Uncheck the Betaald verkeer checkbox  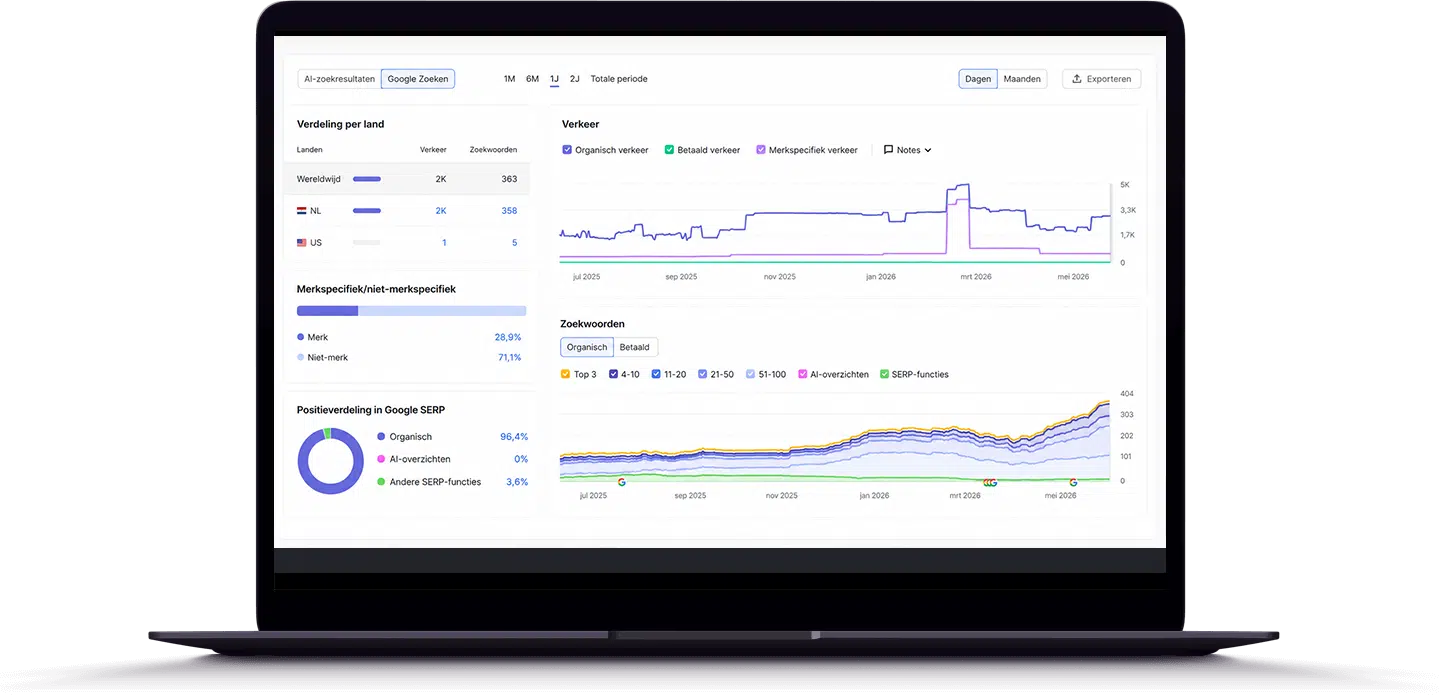[669, 150]
